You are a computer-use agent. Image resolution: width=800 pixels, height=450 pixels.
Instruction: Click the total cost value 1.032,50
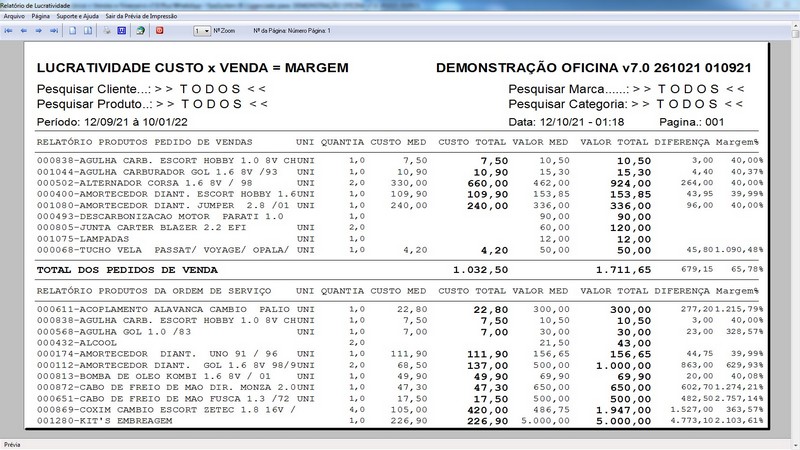481,270
